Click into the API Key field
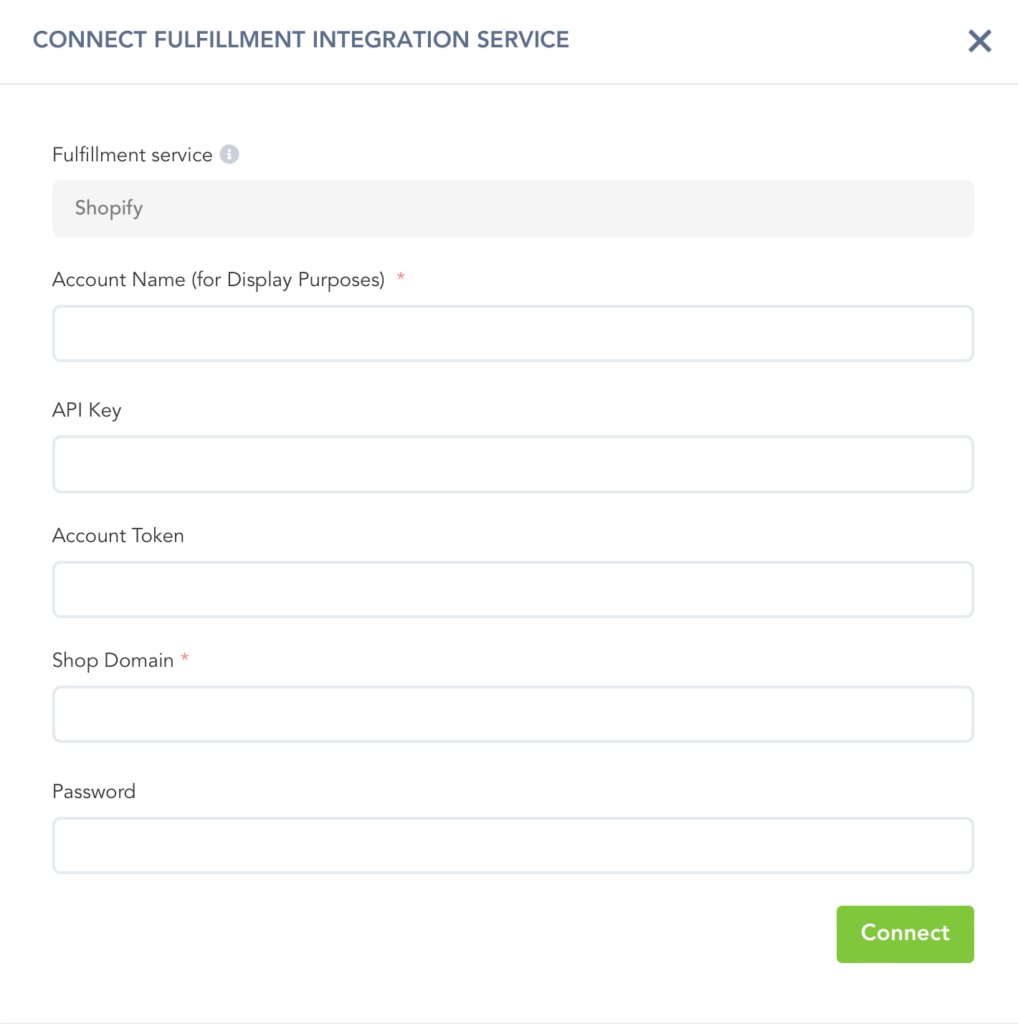 (512, 464)
